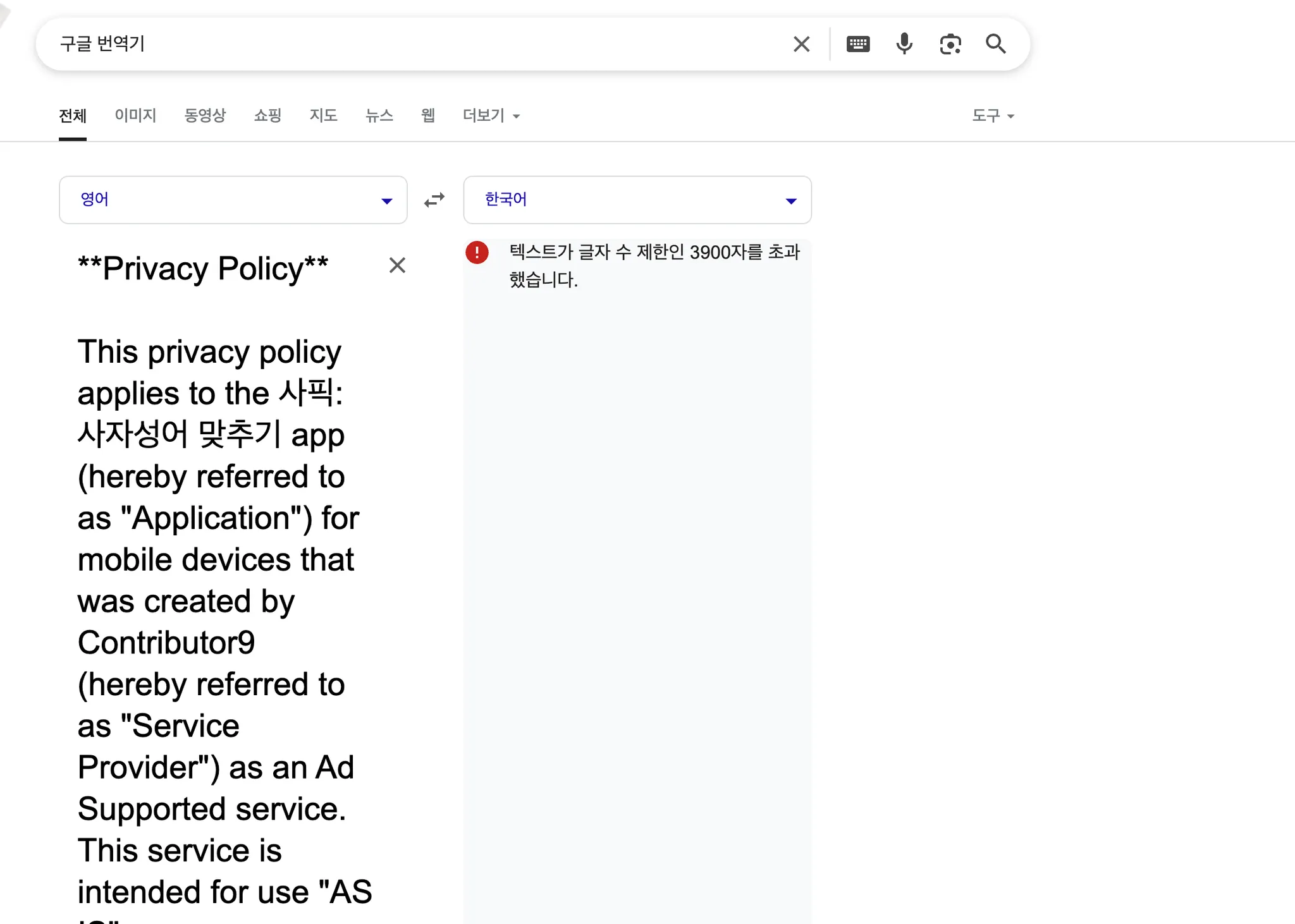Image resolution: width=1295 pixels, height=924 pixels.
Task: Open the 한국어 target language dropdown
Action: pyautogui.click(x=637, y=200)
